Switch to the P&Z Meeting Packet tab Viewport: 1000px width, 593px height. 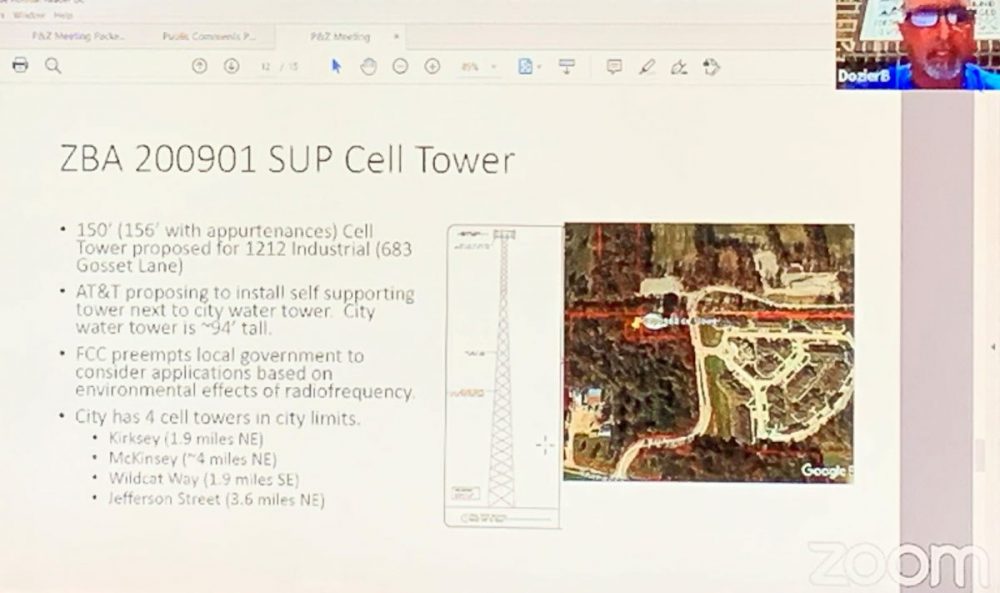pyautogui.click(x=78, y=36)
